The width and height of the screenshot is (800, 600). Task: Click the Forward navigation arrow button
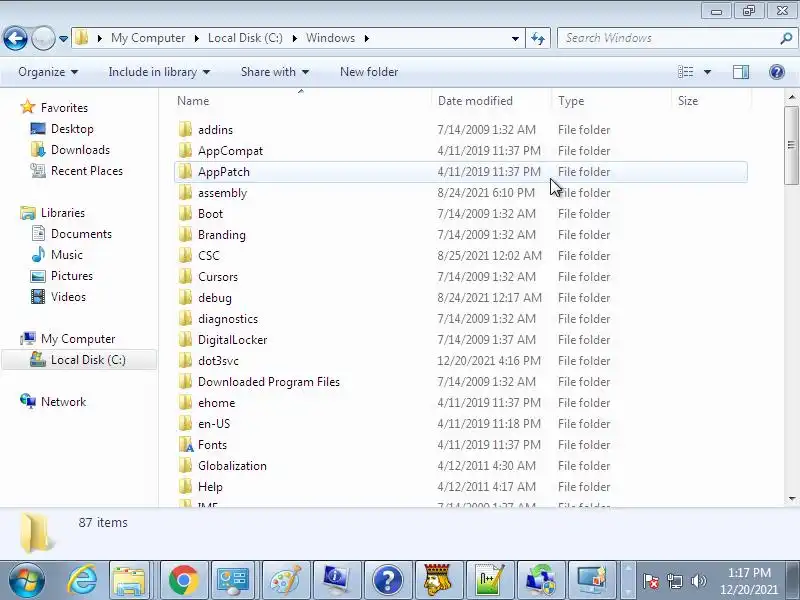point(43,38)
